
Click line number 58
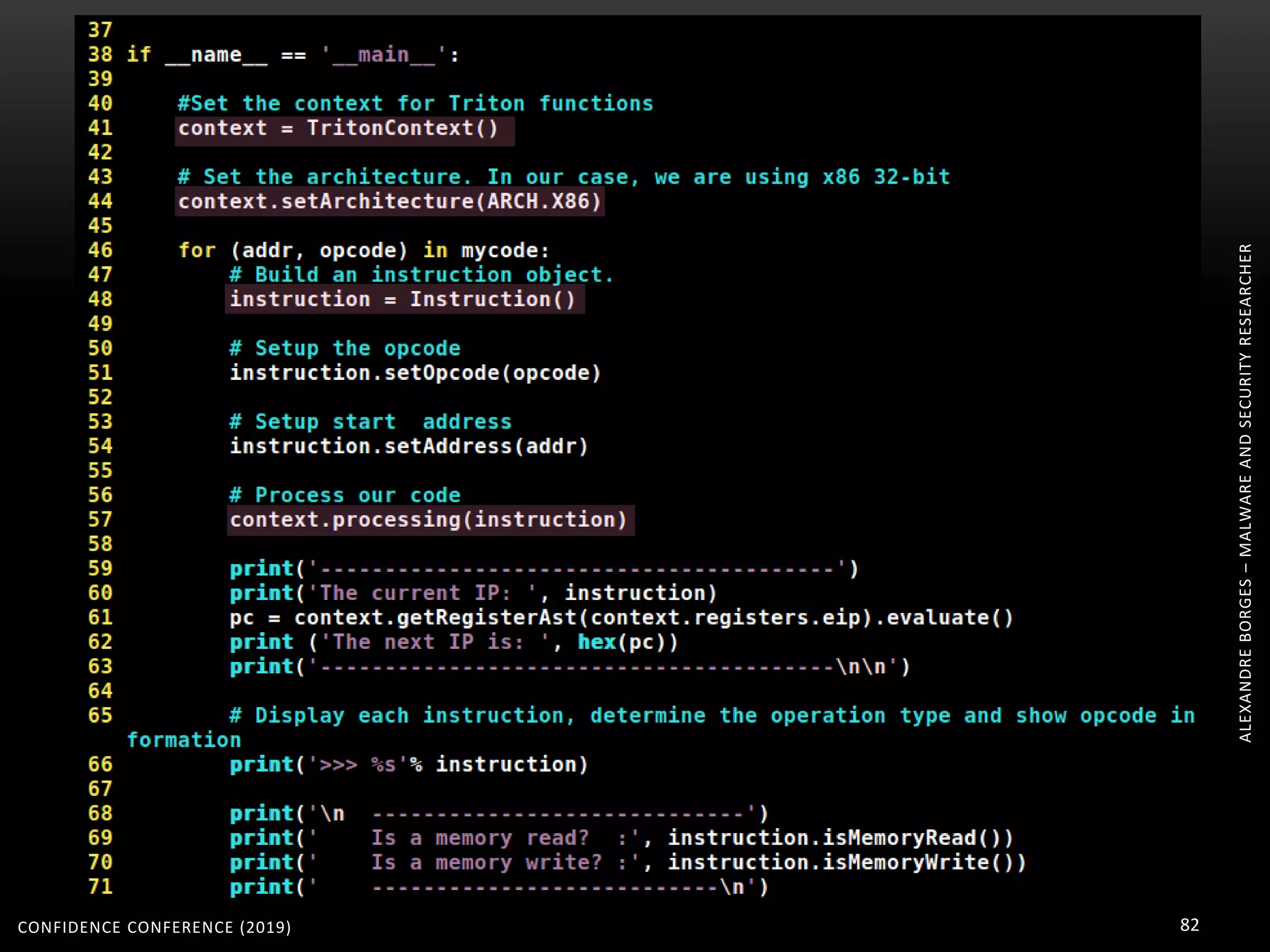point(100,544)
